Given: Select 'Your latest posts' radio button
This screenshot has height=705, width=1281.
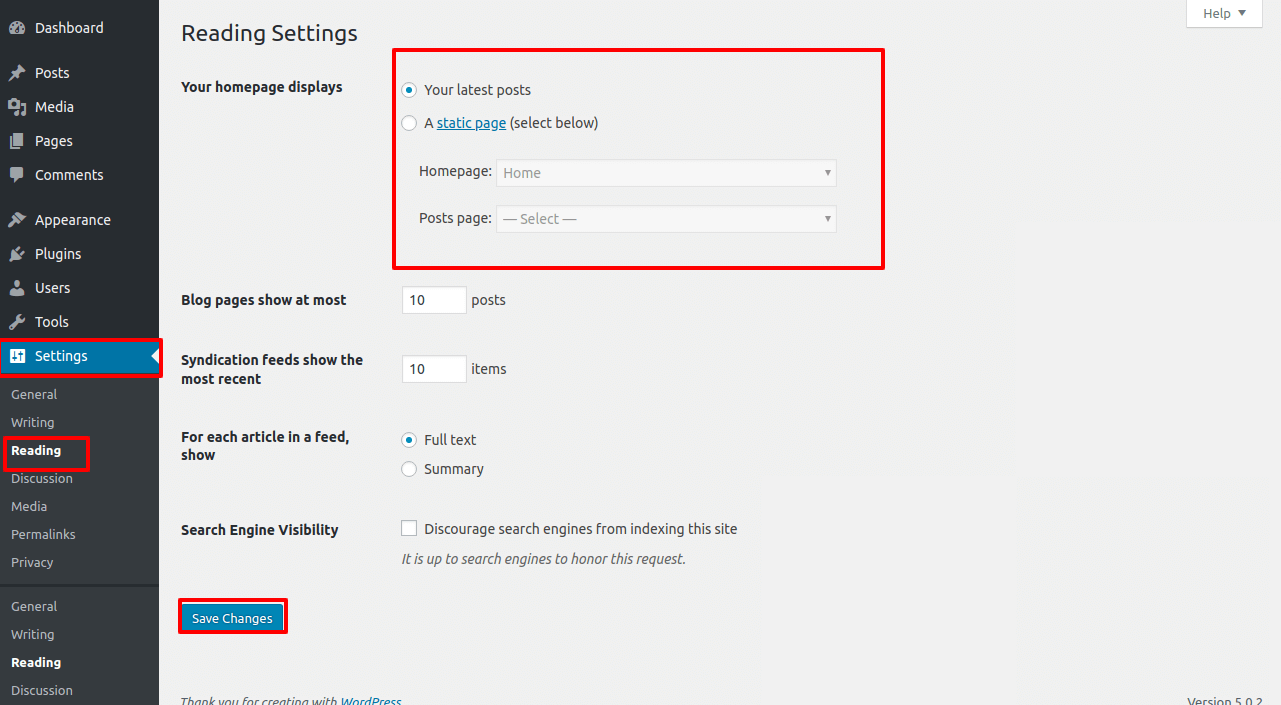Looking at the screenshot, I should [x=409, y=90].
